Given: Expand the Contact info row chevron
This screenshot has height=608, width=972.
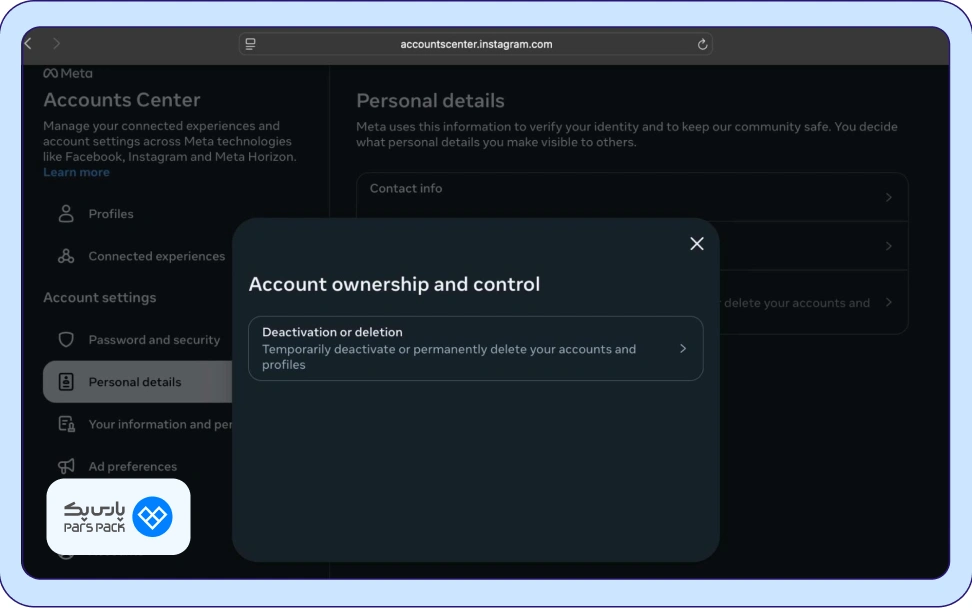Looking at the screenshot, I should click(x=888, y=198).
